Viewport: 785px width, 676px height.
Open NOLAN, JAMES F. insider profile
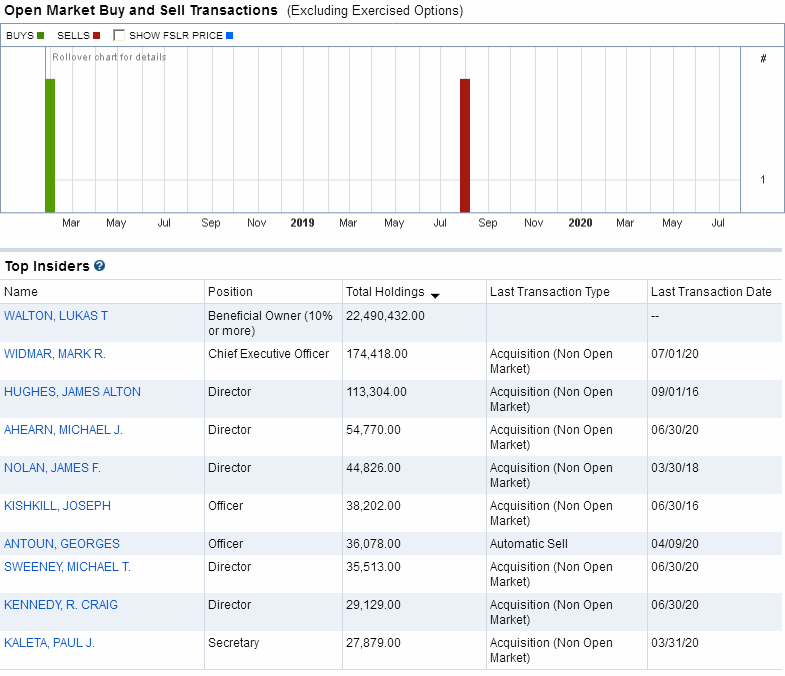[x=53, y=468]
